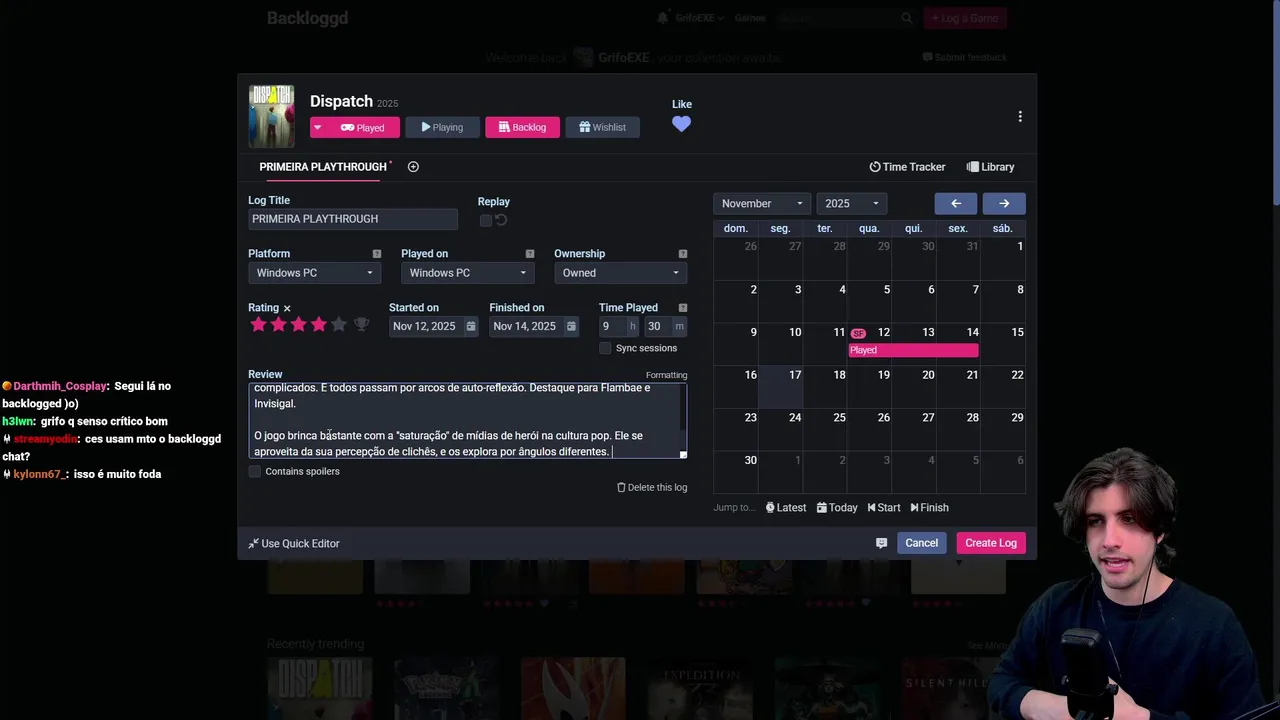
Task: Open the November month dropdown
Action: click(762, 203)
